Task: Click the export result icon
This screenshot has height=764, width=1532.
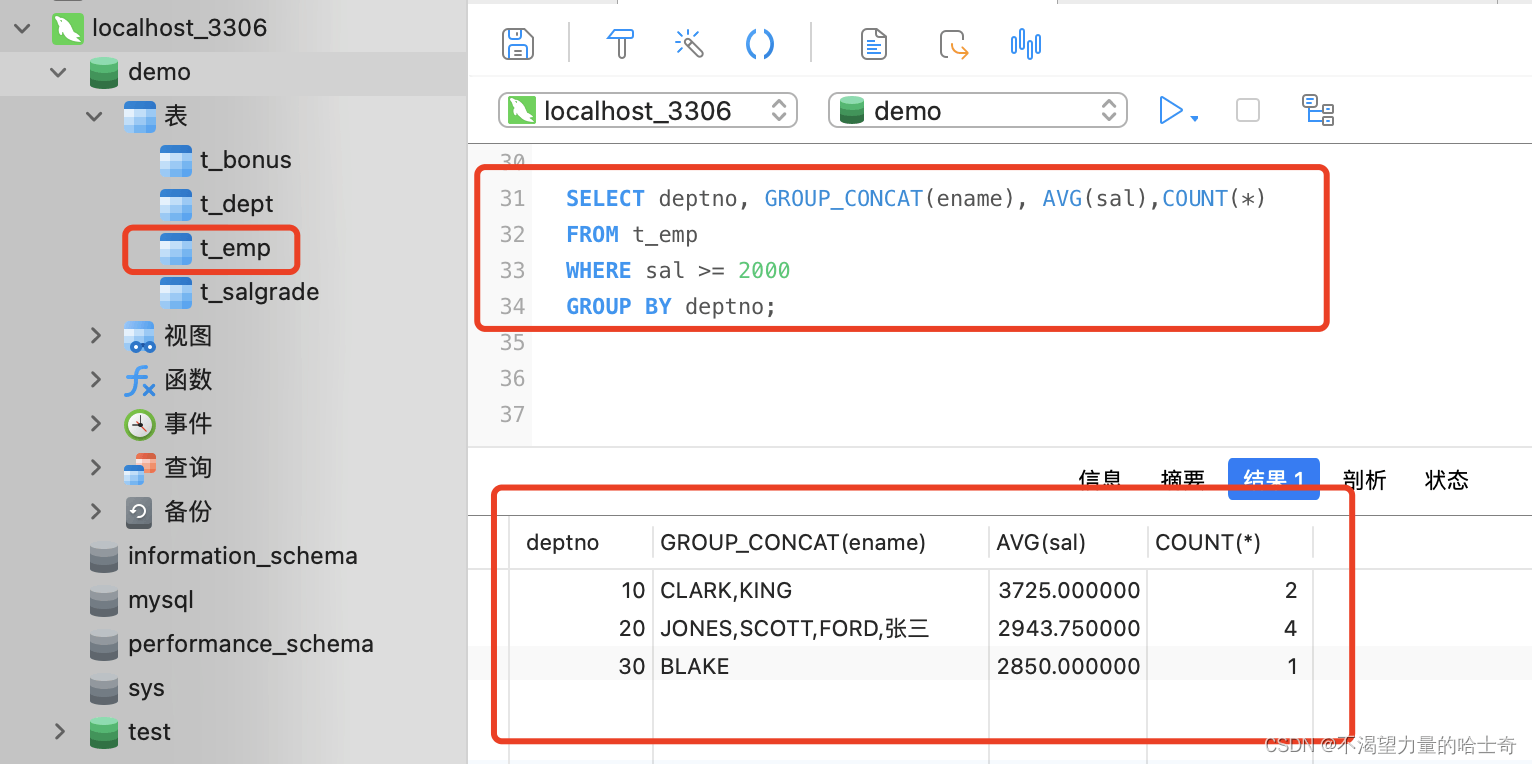Action: click(953, 44)
